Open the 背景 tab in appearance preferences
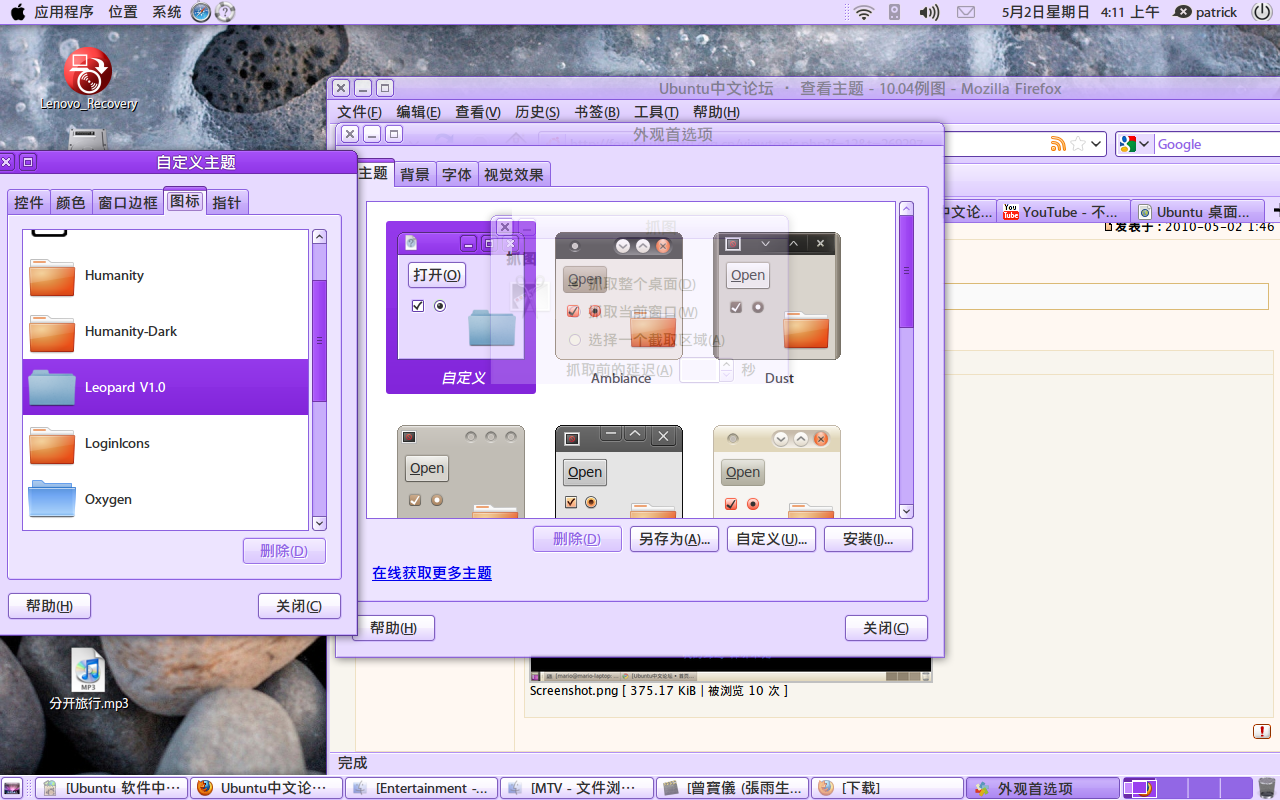This screenshot has width=1280, height=800. pos(415,174)
